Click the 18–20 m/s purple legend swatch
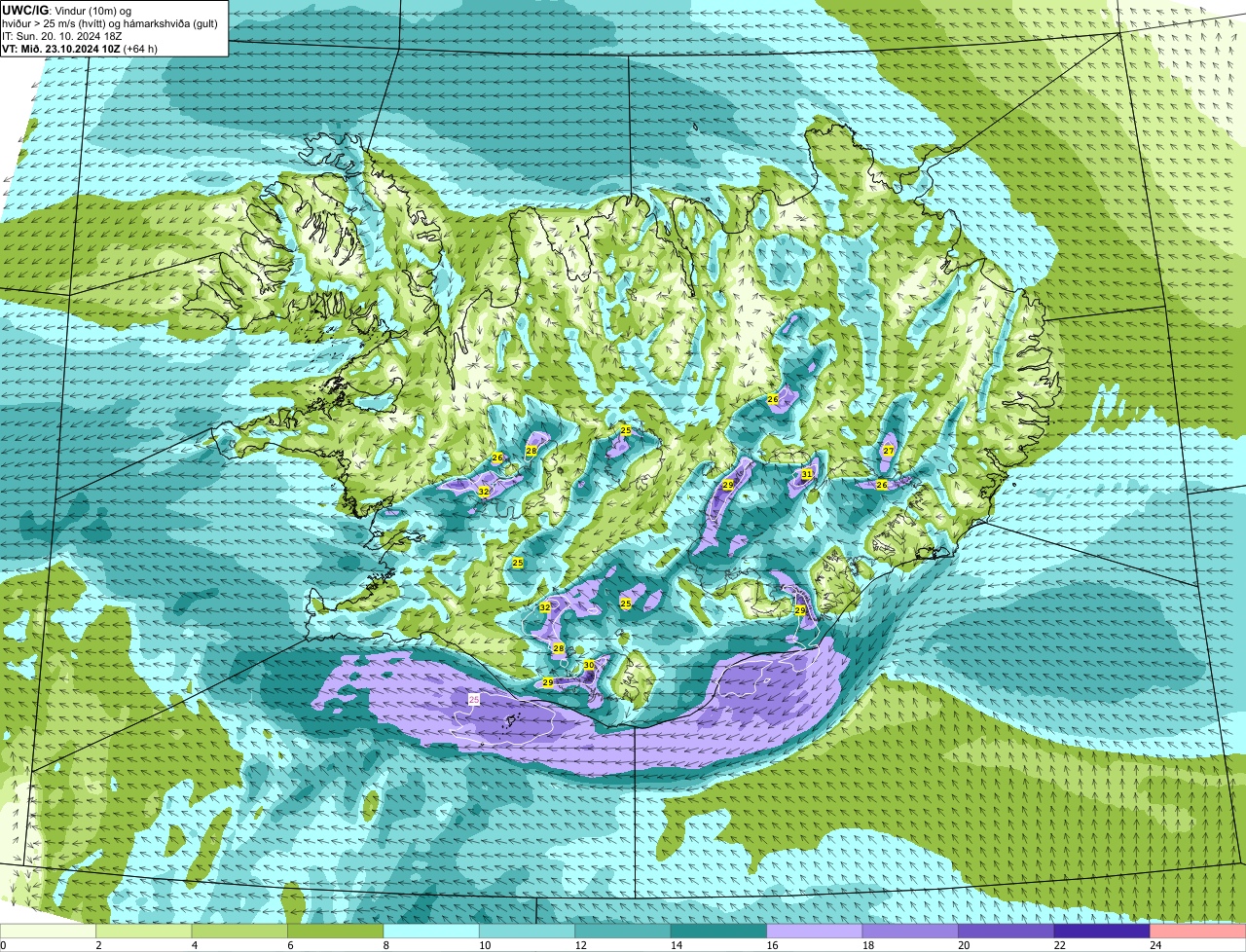 point(911,931)
